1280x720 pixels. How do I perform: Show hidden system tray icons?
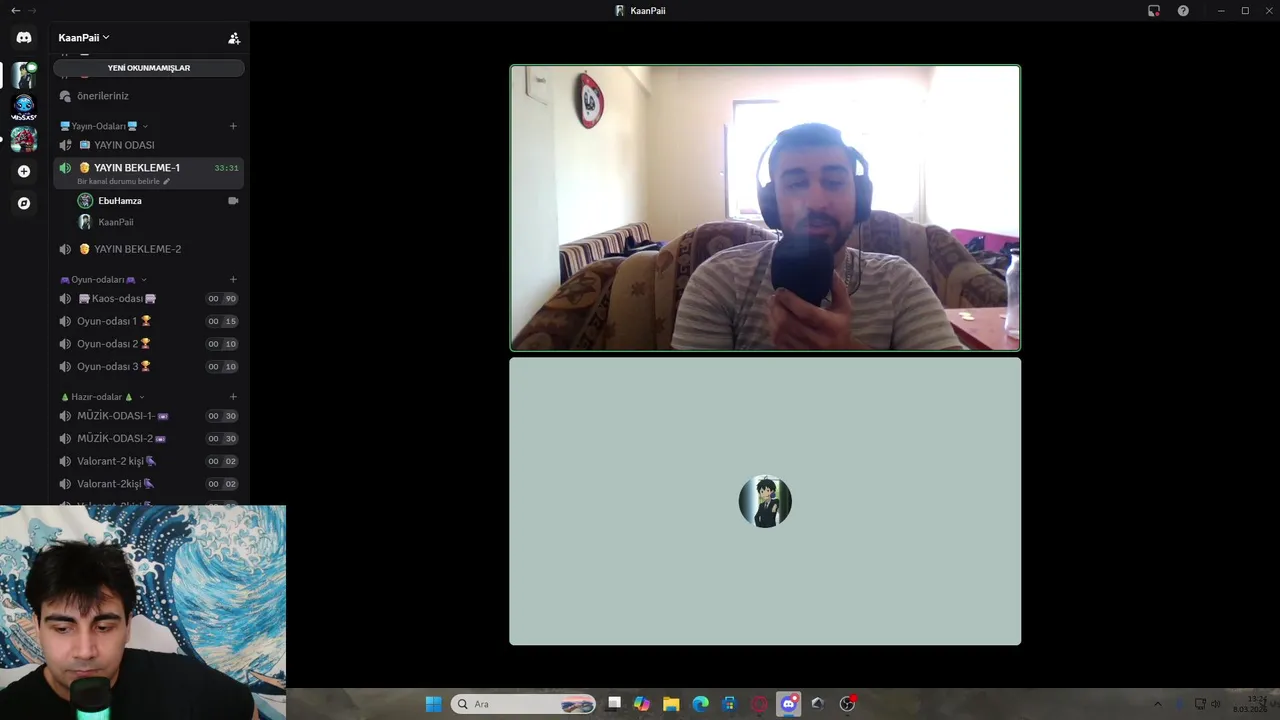point(1158,704)
